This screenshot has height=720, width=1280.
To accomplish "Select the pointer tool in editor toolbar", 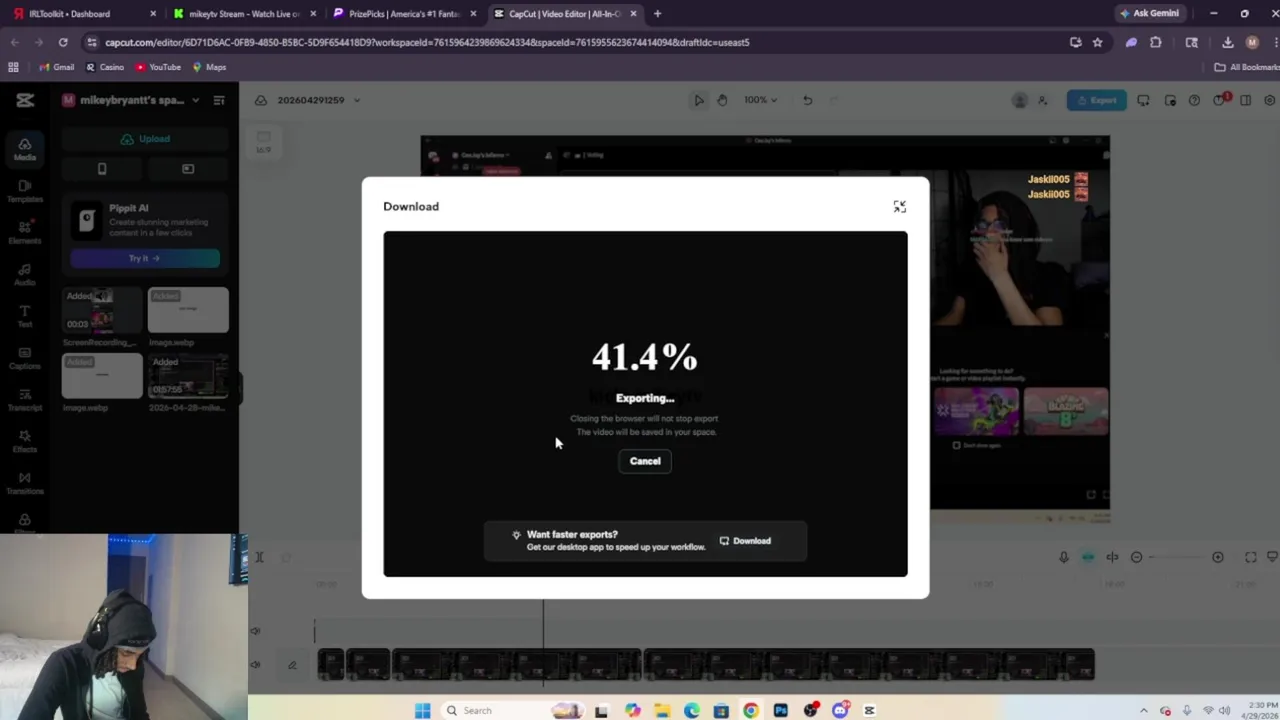I will pos(699,100).
